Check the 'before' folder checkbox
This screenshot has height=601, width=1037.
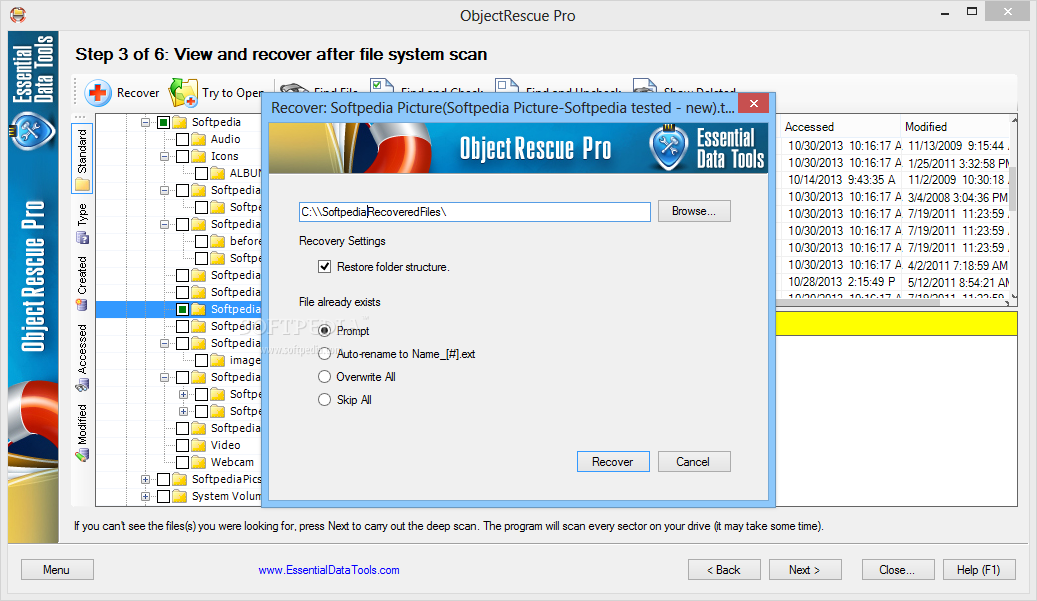(x=202, y=241)
